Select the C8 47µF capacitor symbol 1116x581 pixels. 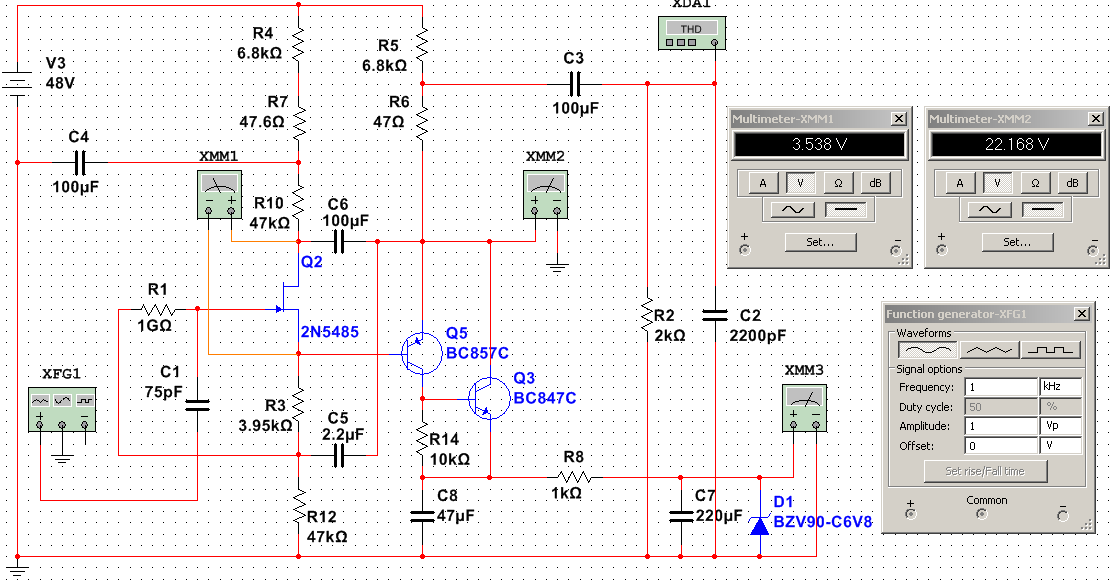tap(423, 515)
